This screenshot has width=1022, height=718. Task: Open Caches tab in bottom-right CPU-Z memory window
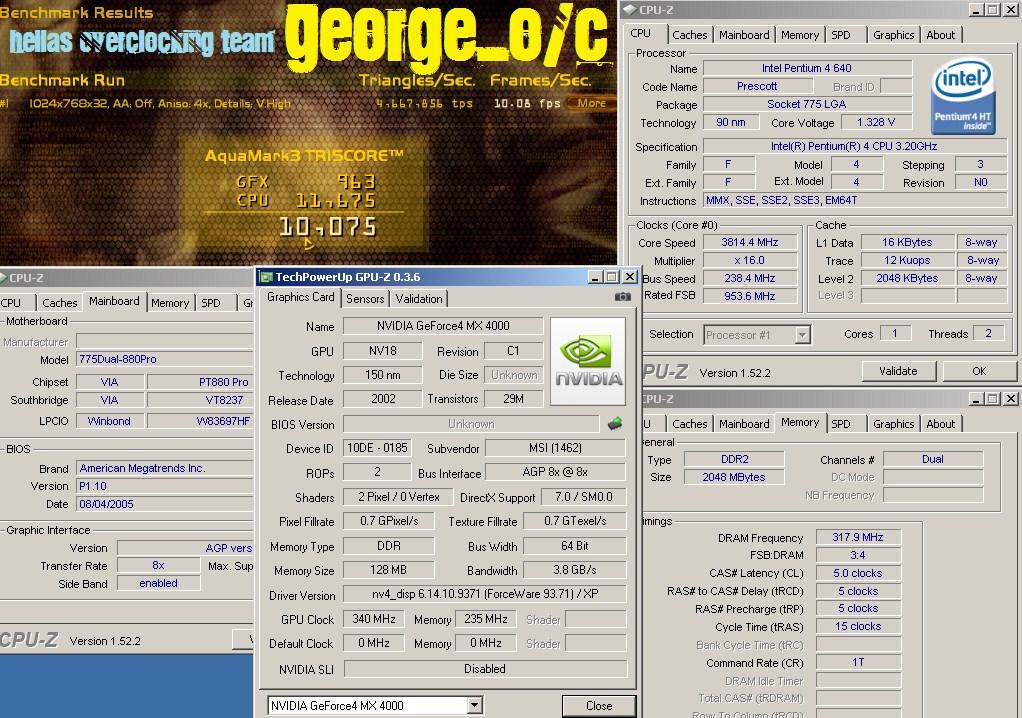tap(690, 424)
